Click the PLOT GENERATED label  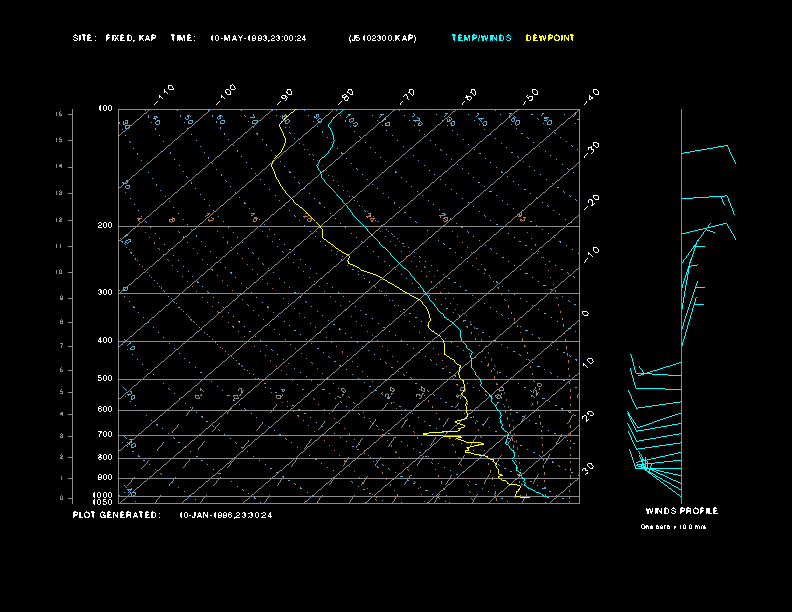(116, 515)
